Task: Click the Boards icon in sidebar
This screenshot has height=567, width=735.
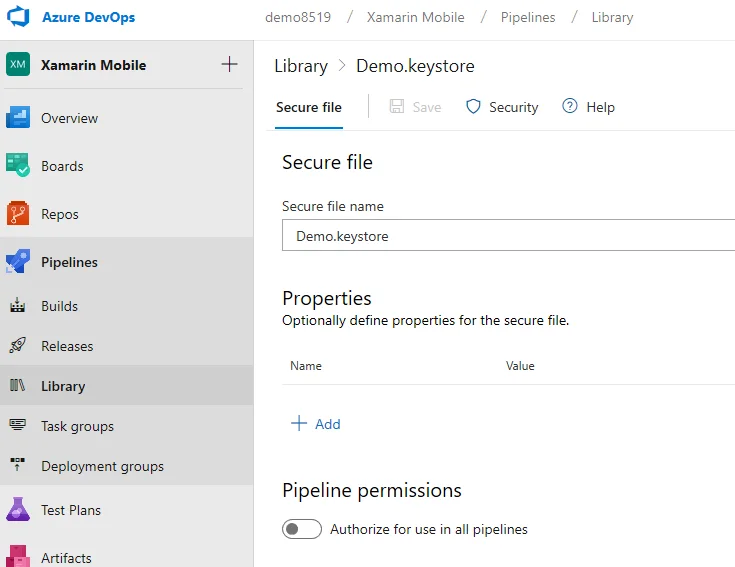Action: point(18,165)
